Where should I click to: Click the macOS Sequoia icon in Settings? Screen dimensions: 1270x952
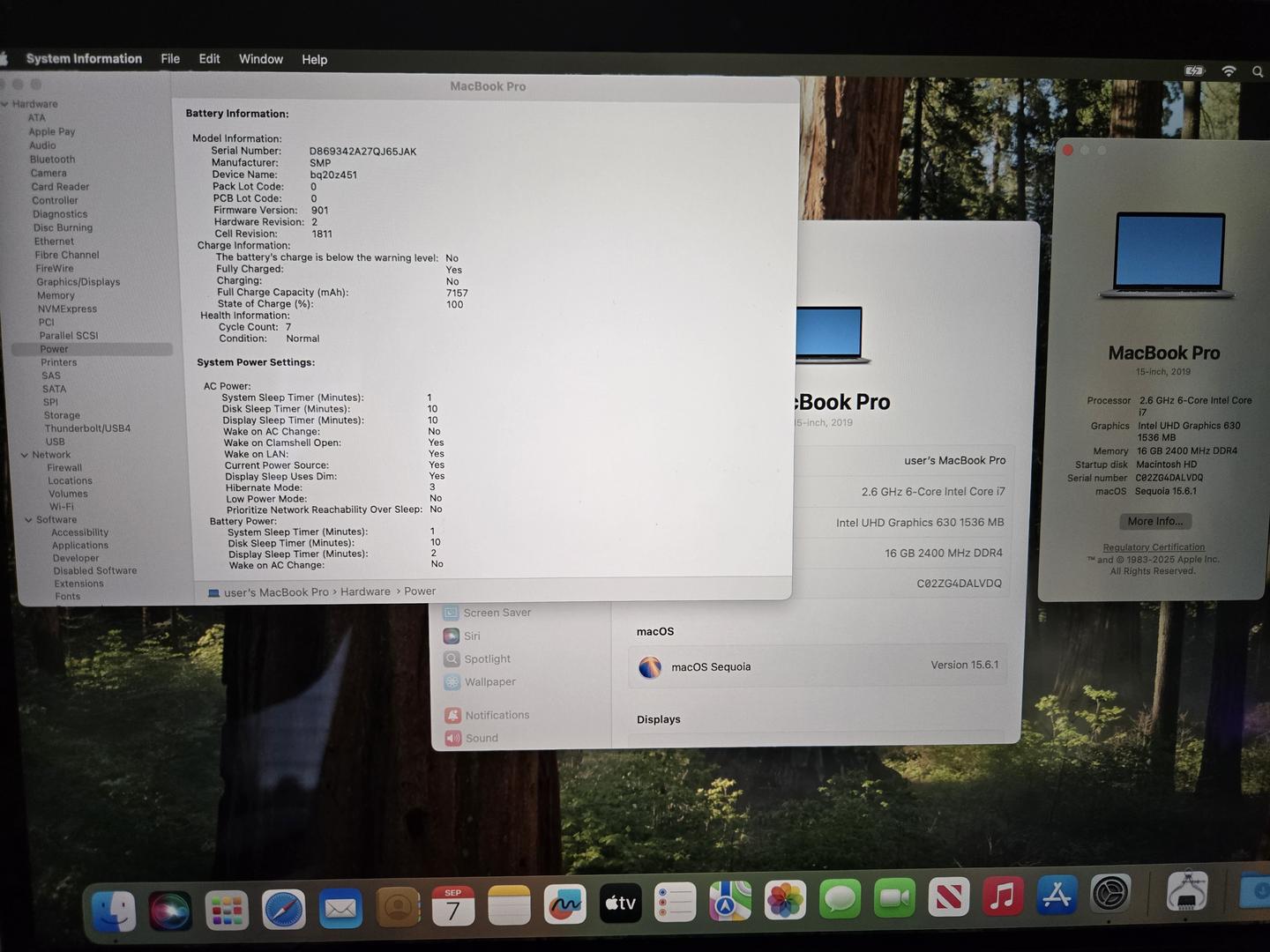point(650,667)
